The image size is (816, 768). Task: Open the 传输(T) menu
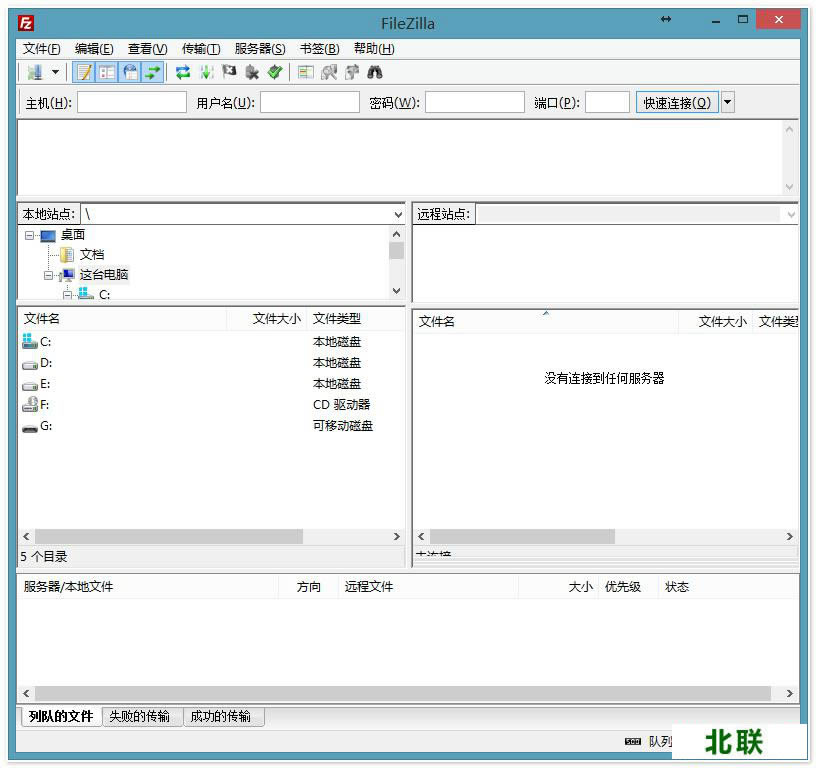(x=201, y=49)
